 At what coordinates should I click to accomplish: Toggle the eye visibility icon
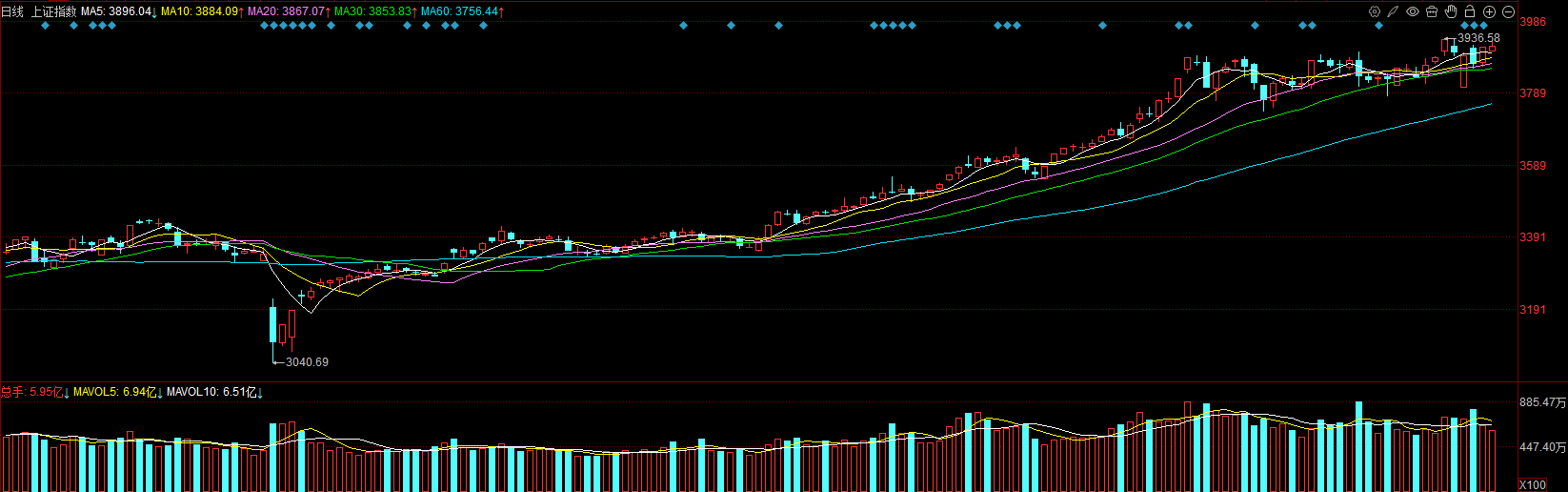tap(1413, 11)
